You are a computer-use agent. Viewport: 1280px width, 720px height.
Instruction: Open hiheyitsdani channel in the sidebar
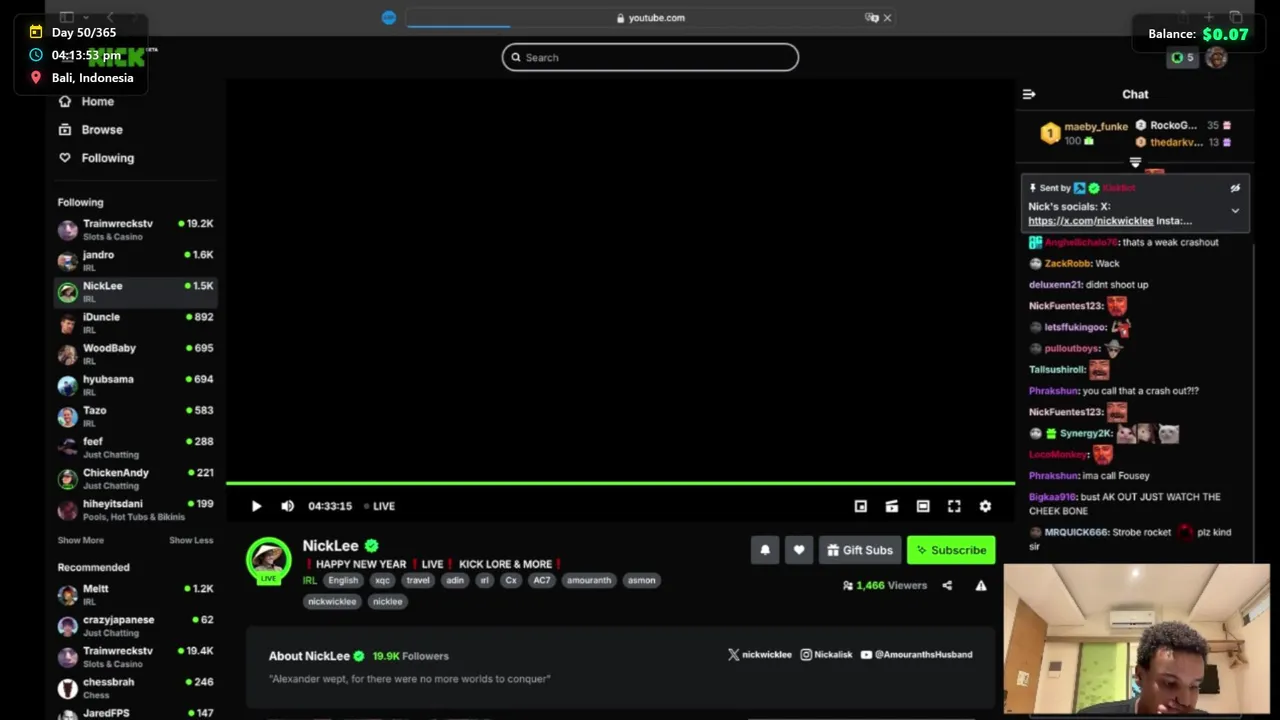(x=135, y=509)
